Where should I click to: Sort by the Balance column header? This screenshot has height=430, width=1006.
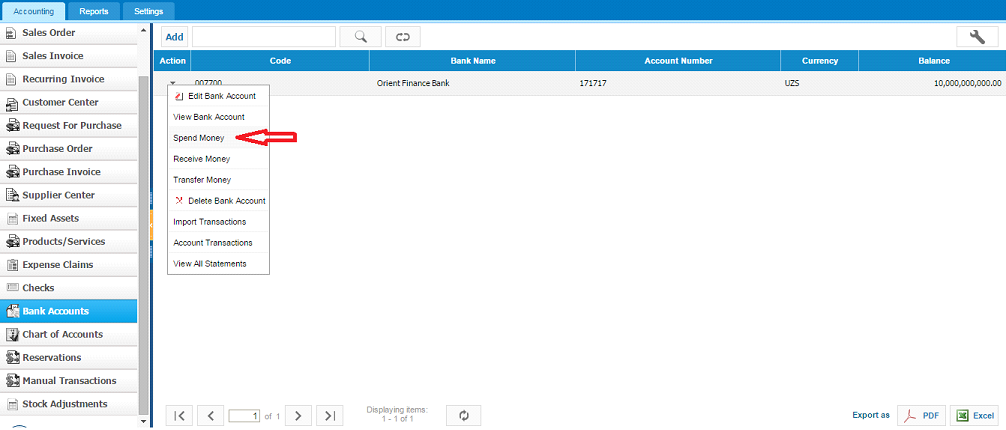(x=933, y=61)
